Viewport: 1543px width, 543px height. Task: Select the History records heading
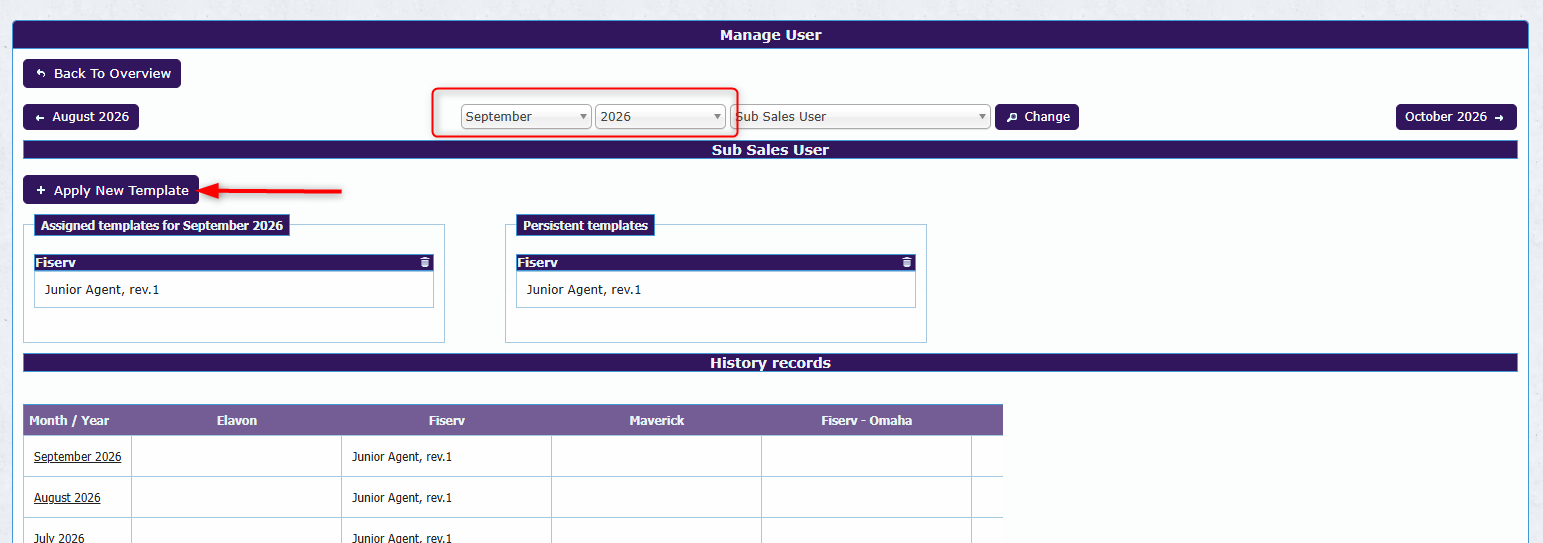click(x=770, y=363)
